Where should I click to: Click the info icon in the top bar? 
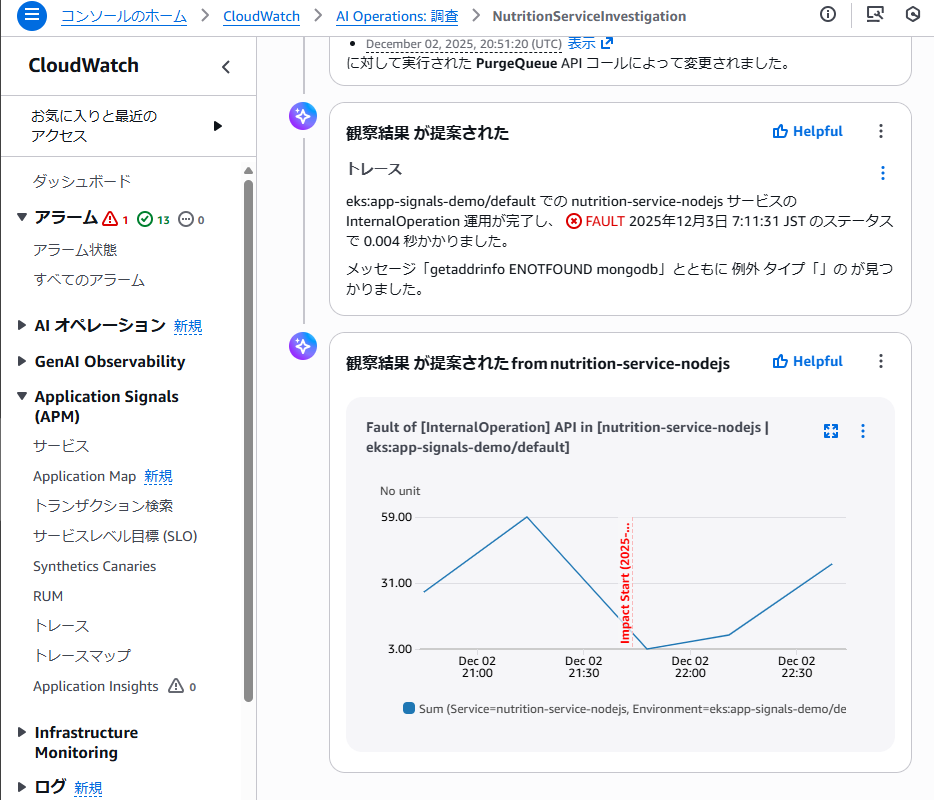[827, 14]
